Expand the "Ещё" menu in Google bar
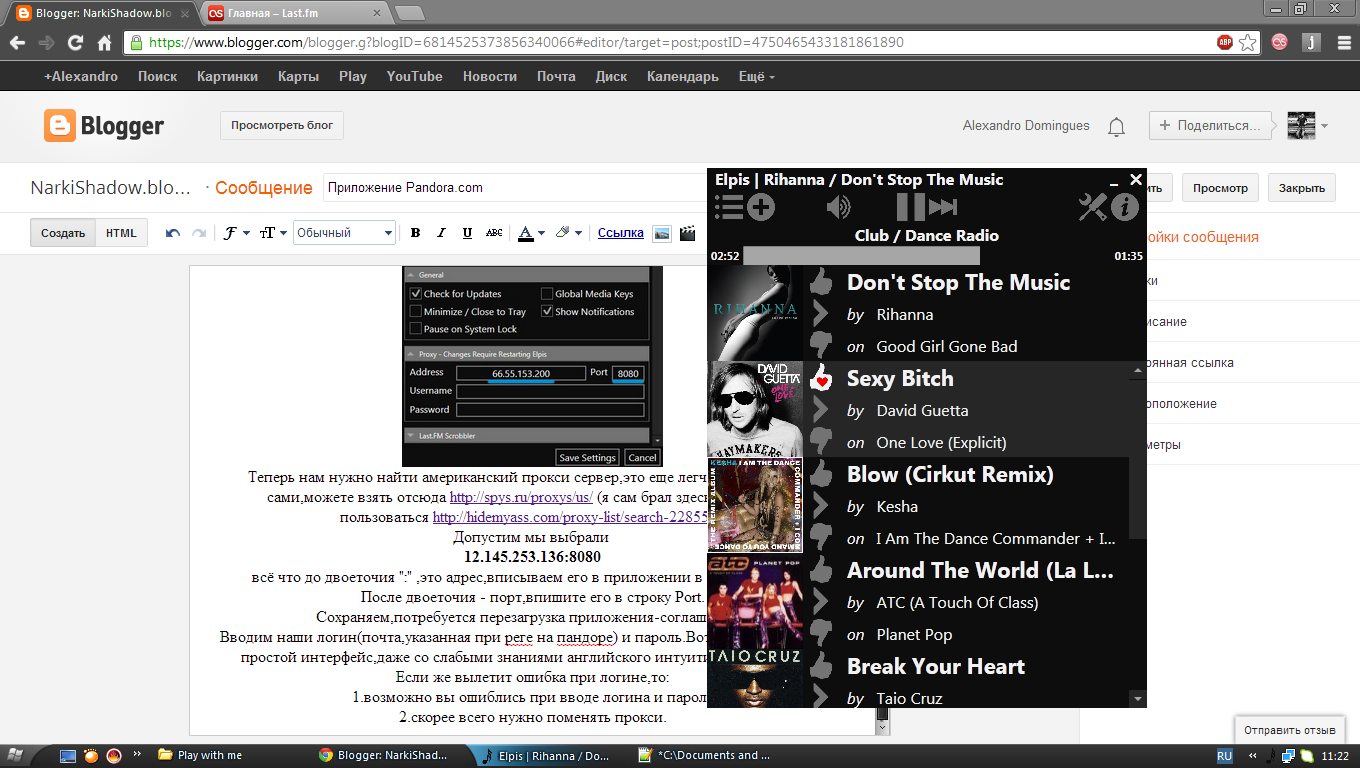Image resolution: width=1360 pixels, height=768 pixels. [756, 77]
